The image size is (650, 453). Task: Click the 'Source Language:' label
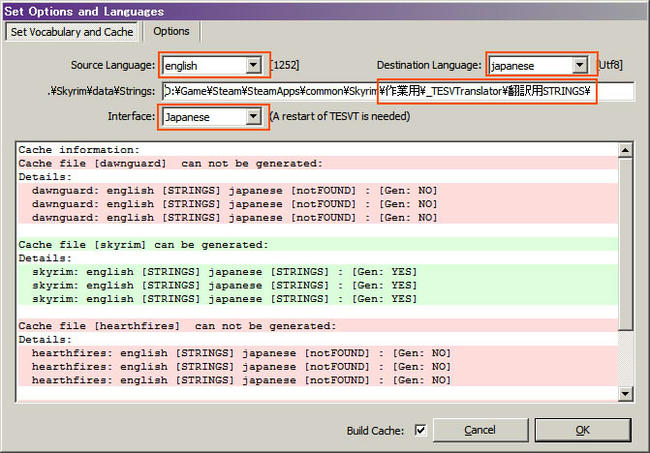(113, 65)
